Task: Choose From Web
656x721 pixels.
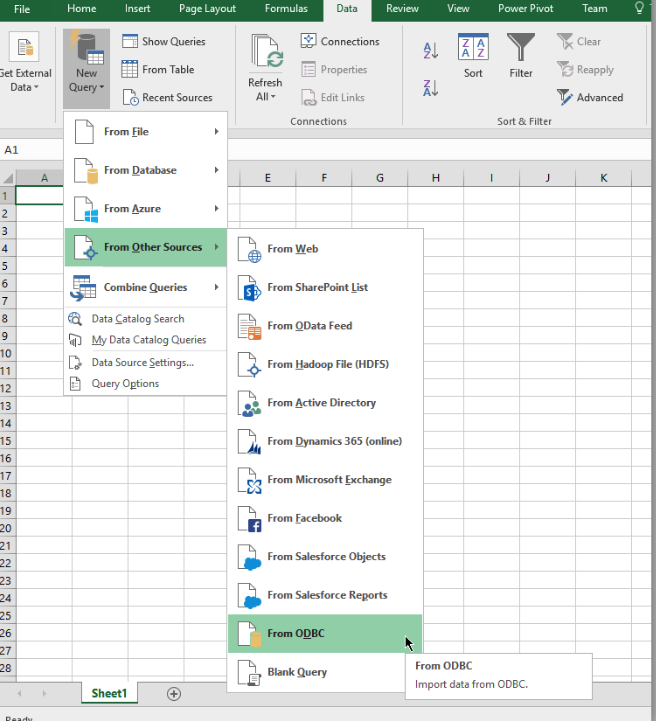Action: click(x=325, y=249)
